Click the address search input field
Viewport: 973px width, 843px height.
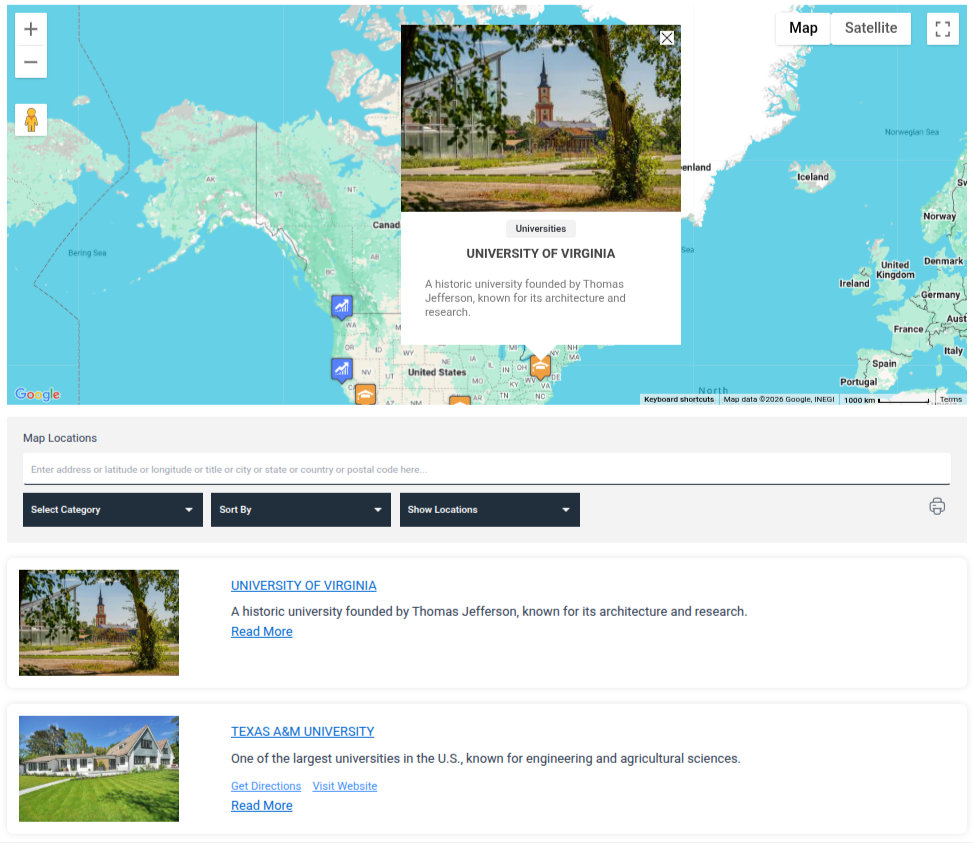pyautogui.click(x=487, y=468)
